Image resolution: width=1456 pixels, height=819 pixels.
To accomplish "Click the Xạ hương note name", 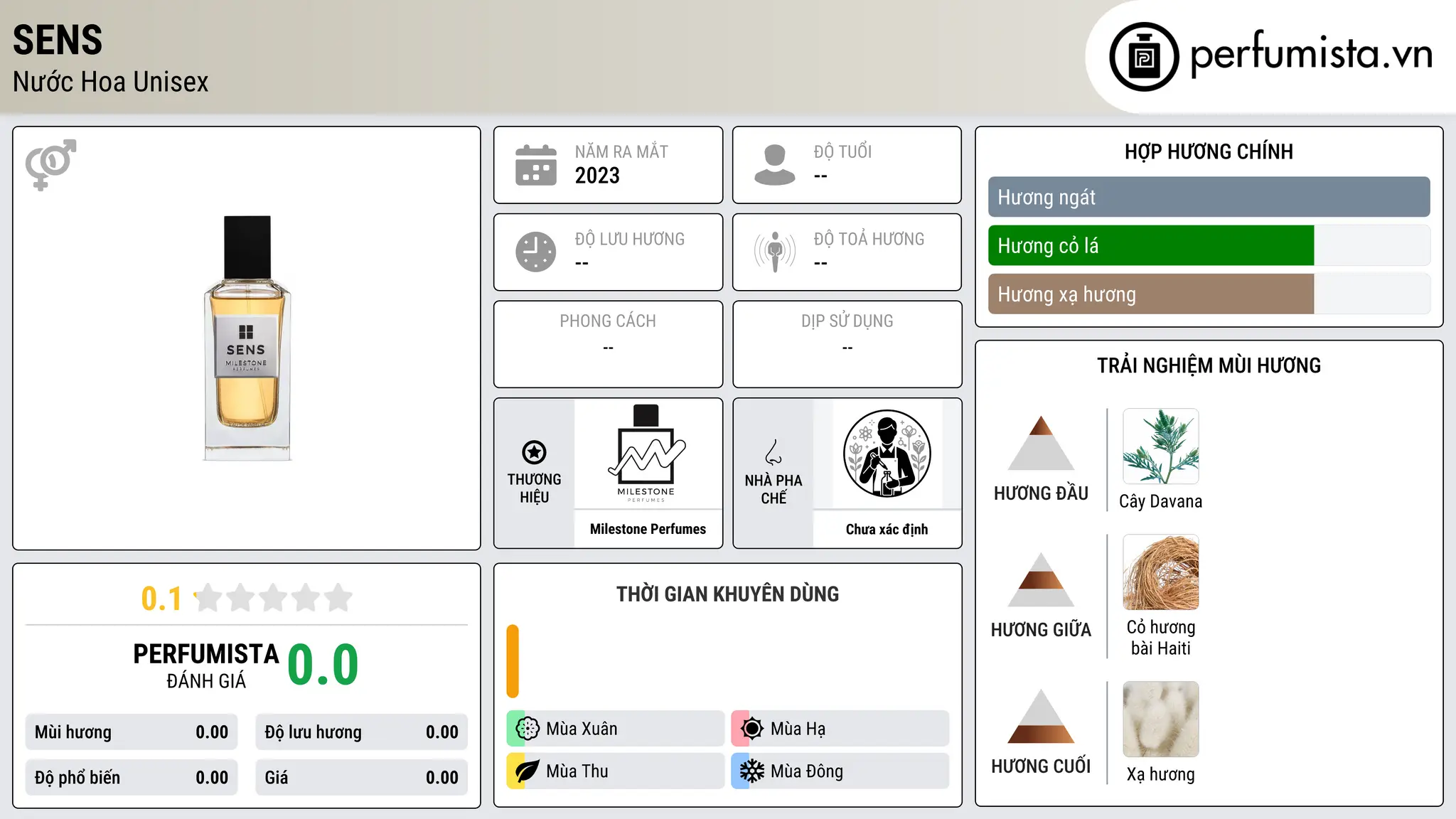I will (x=1160, y=774).
